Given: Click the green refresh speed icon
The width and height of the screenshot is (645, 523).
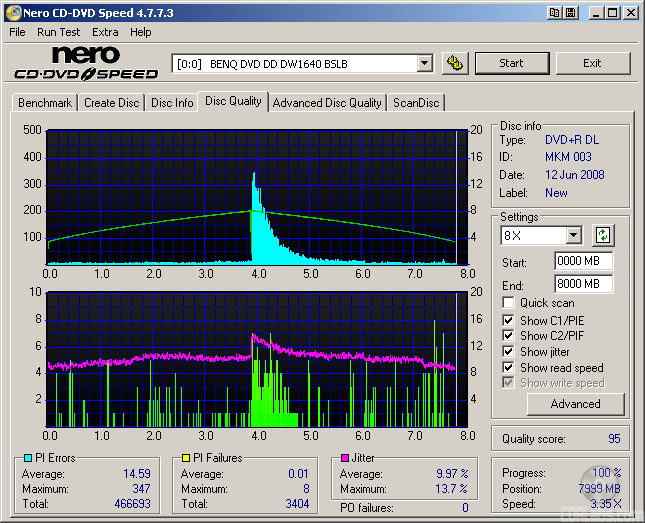Looking at the screenshot, I should [603, 236].
